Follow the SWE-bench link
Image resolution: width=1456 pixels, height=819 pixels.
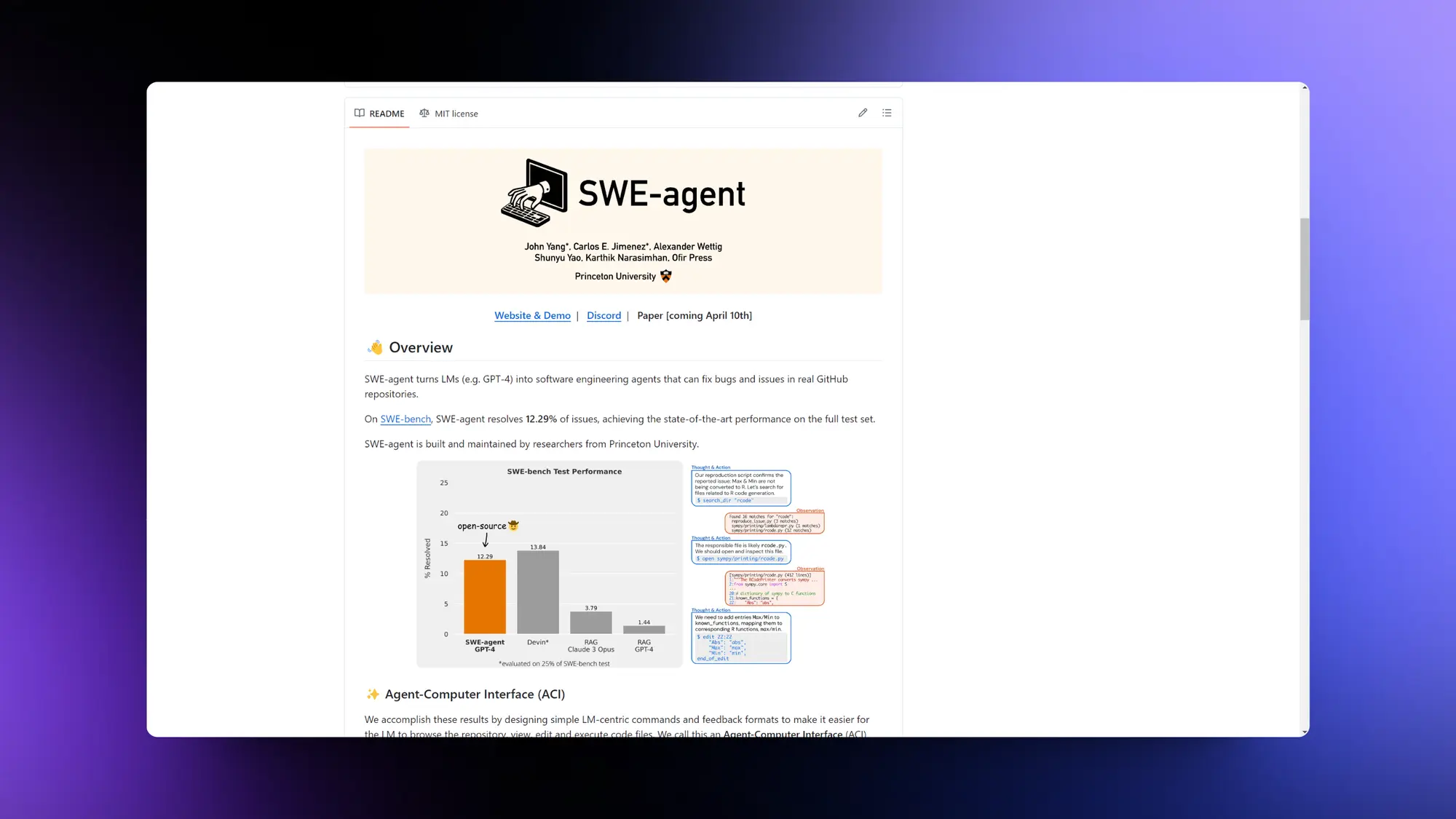point(405,419)
